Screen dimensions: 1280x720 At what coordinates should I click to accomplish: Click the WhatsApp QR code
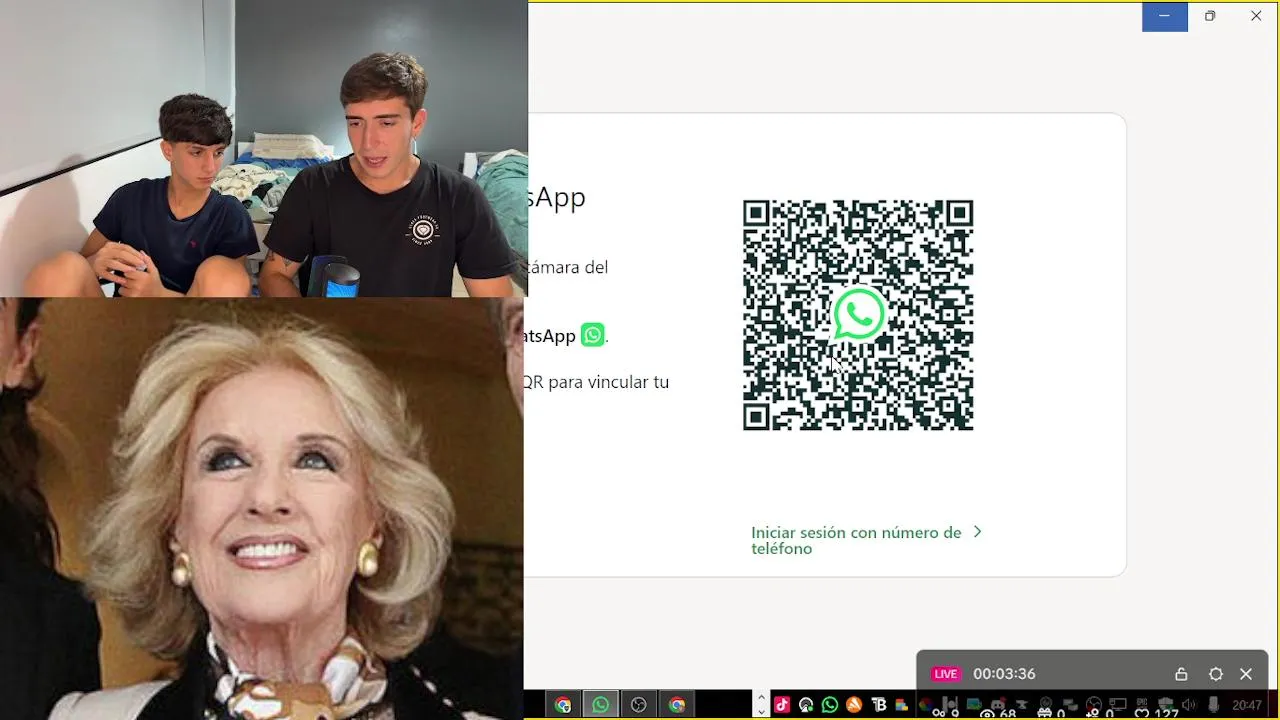(x=858, y=315)
